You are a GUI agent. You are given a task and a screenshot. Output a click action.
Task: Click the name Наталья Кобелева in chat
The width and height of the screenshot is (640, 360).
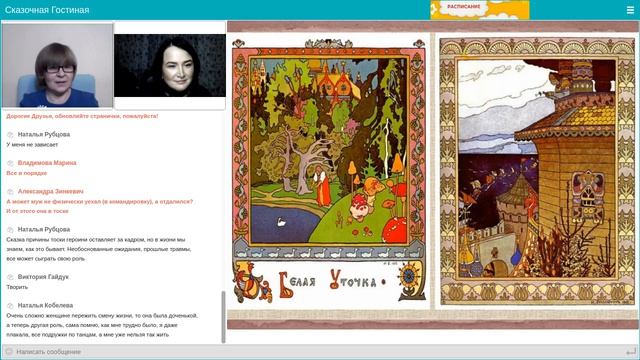coord(45,305)
